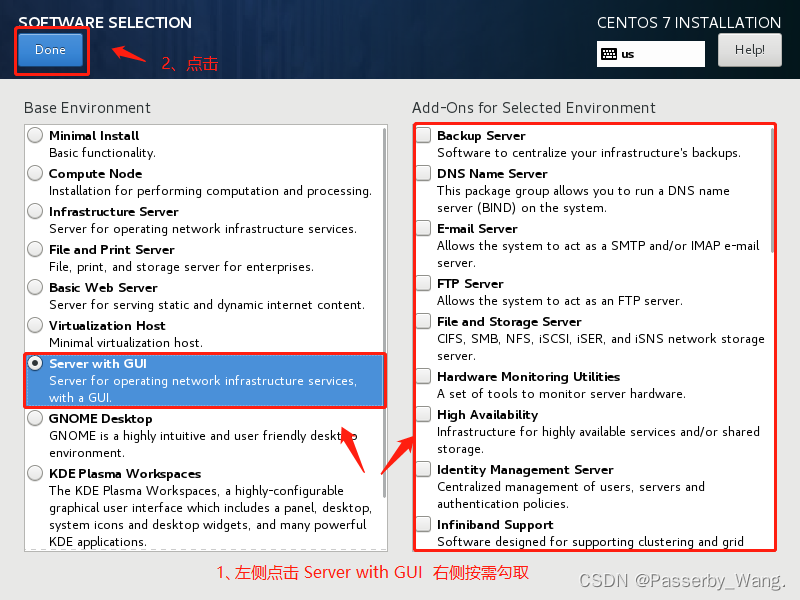Choose Infrastructure Server radio button

pyautogui.click(x=35, y=211)
